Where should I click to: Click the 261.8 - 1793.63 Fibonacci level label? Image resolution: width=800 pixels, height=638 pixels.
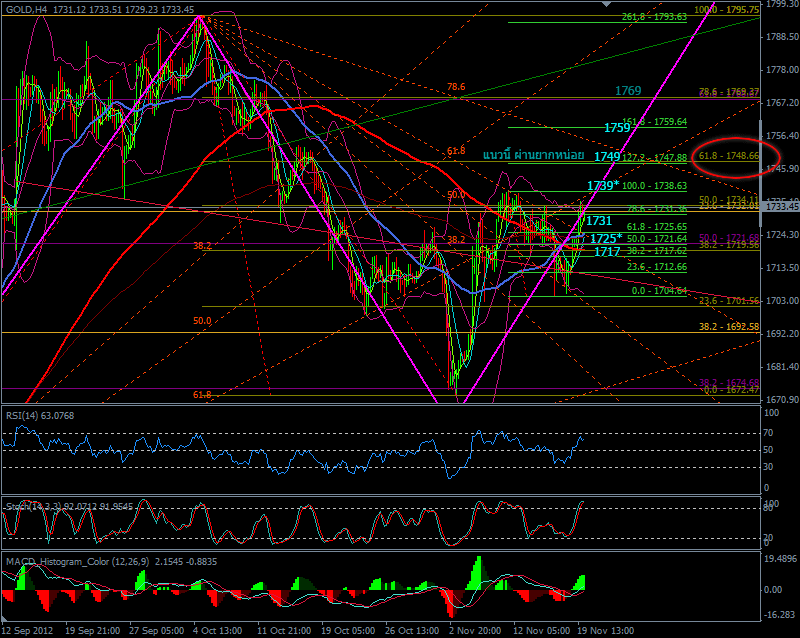654,17
